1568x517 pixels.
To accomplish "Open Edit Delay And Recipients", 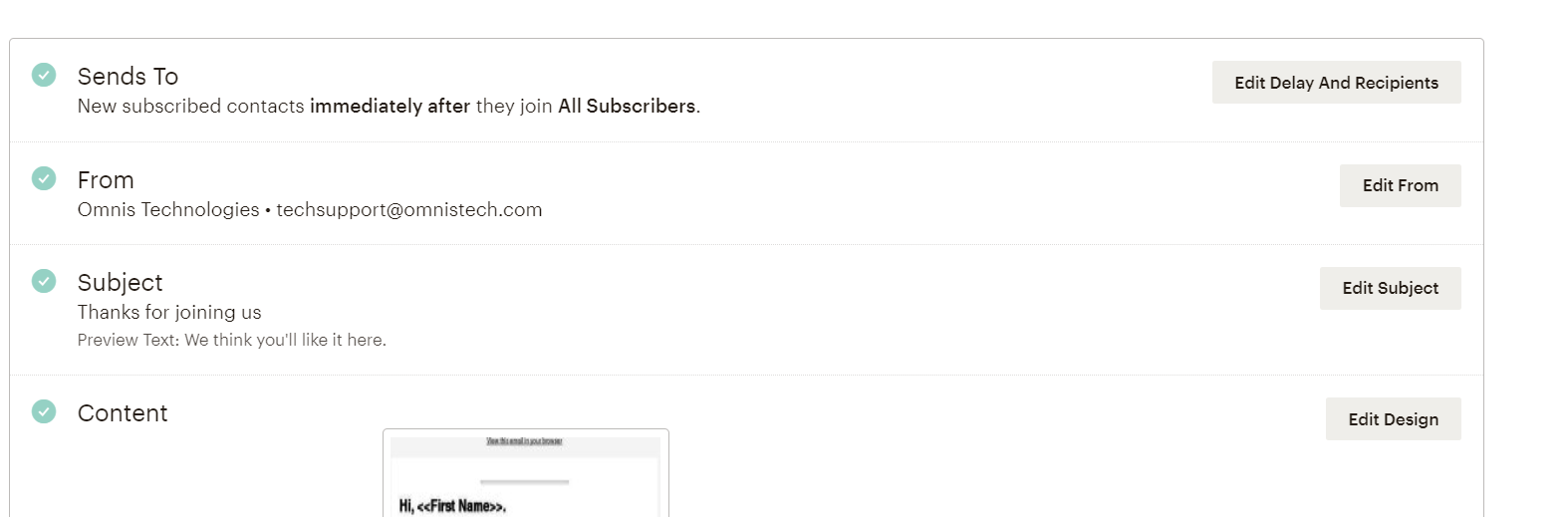I will coord(1336,83).
